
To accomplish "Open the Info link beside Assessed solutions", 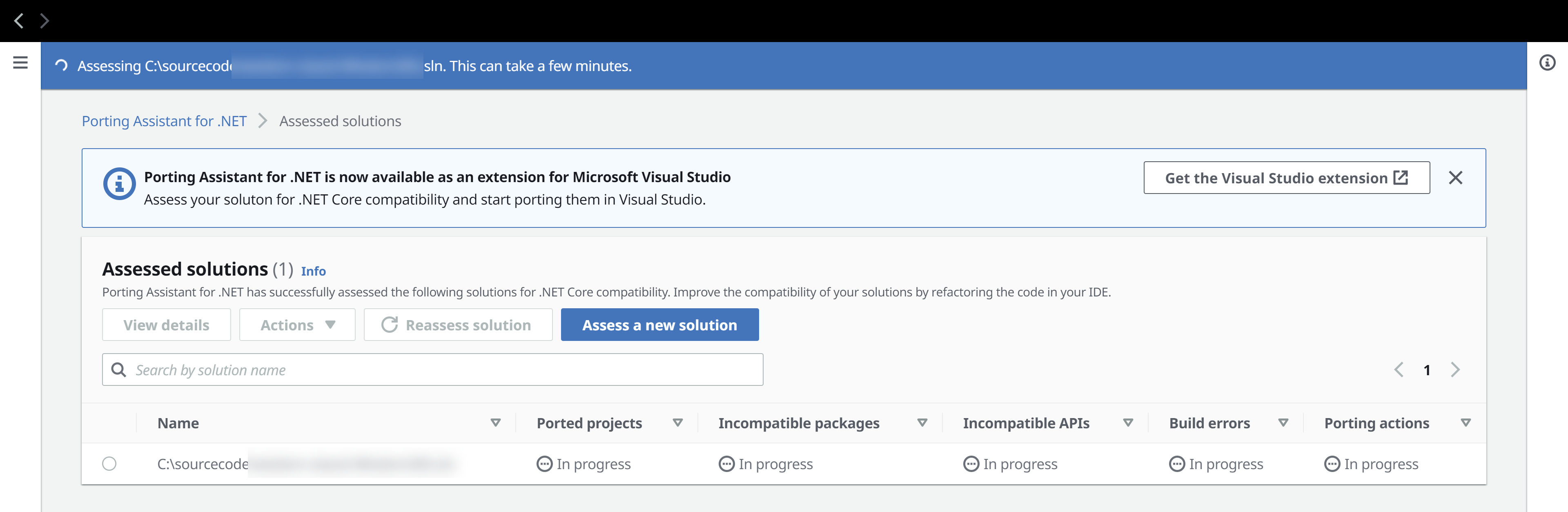I will [314, 272].
